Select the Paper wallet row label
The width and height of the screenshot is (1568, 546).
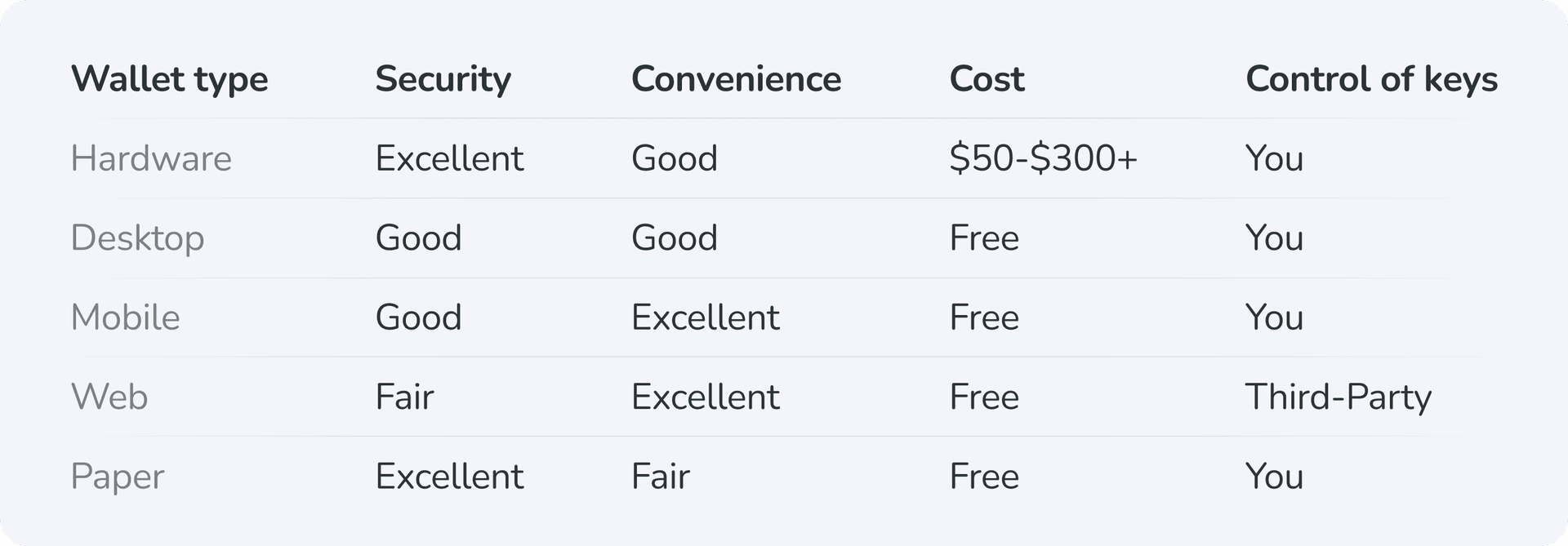click(118, 477)
